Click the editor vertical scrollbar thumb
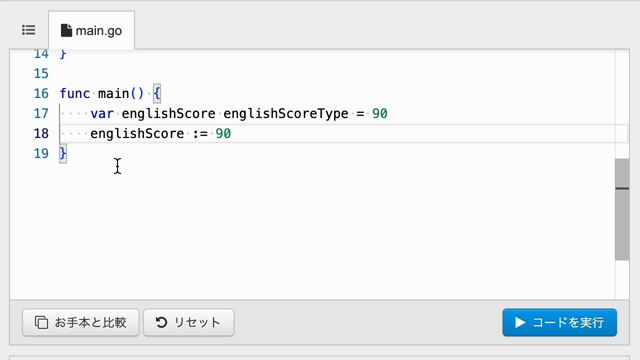The image size is (640, 360). click(x=622, y=209)
